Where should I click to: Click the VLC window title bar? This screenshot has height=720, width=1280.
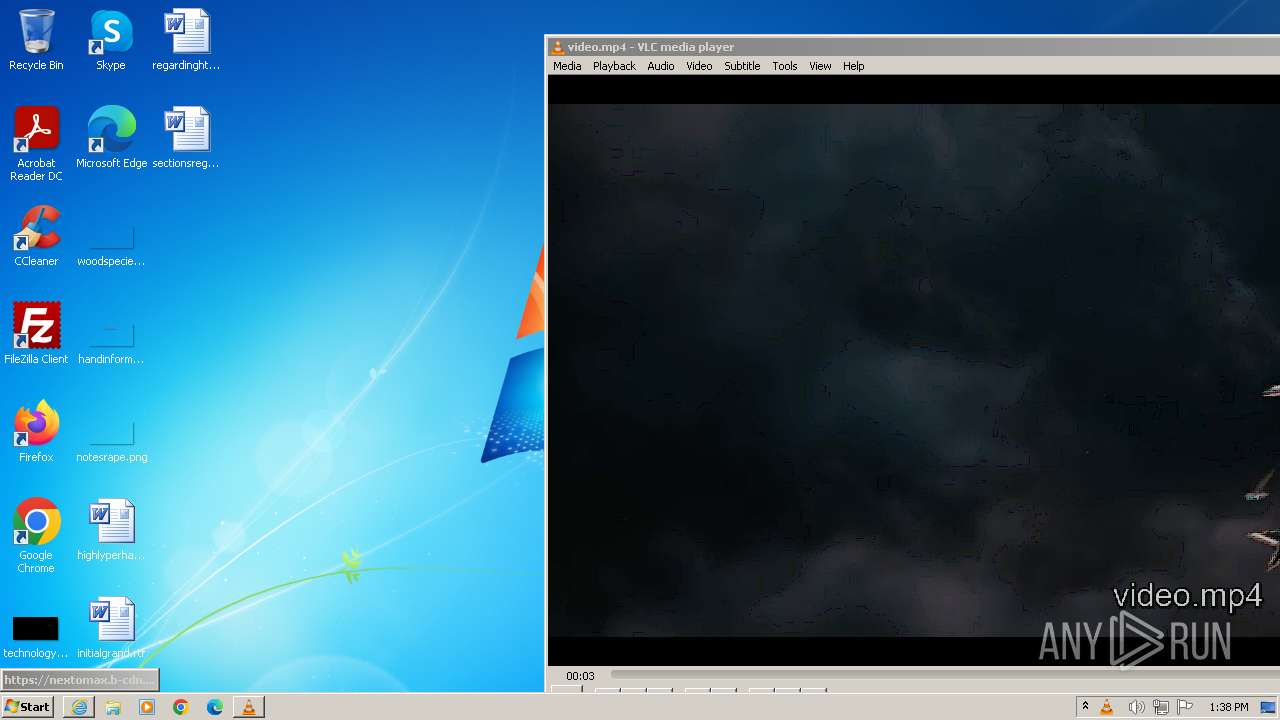click(x=914, y=46)
